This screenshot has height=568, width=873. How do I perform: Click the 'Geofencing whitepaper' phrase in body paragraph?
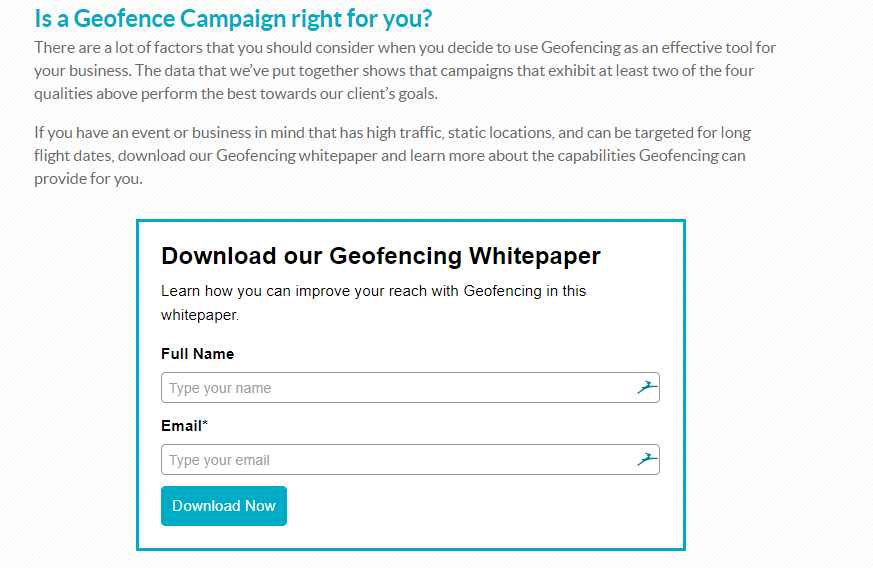coord(297,155)
